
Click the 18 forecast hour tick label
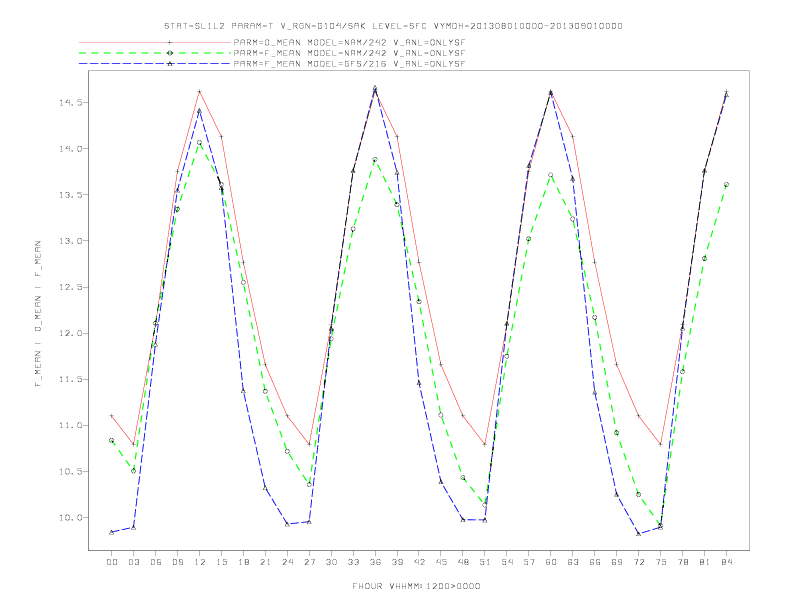pyautogui.click(x=243, y=562)
